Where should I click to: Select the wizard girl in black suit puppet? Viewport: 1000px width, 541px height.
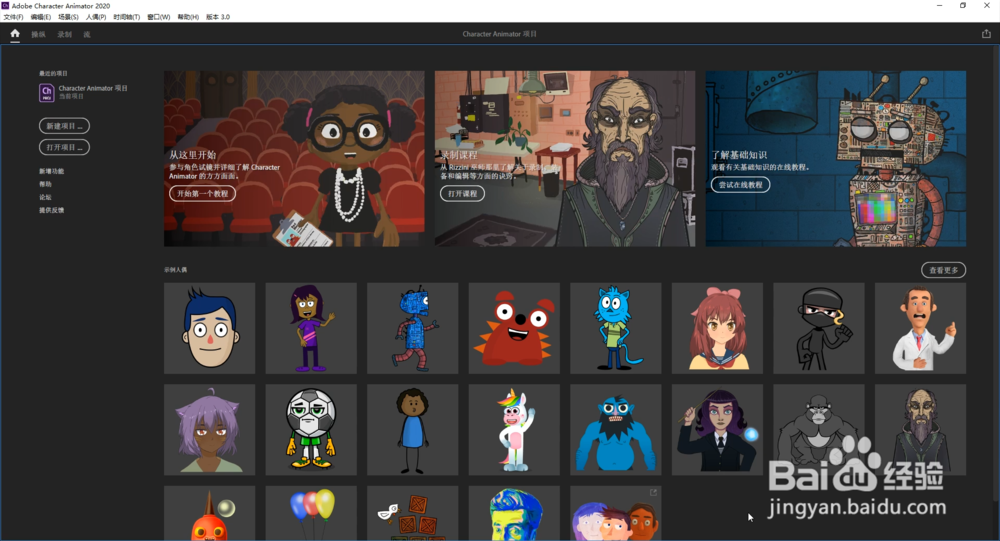click(717, 429)
